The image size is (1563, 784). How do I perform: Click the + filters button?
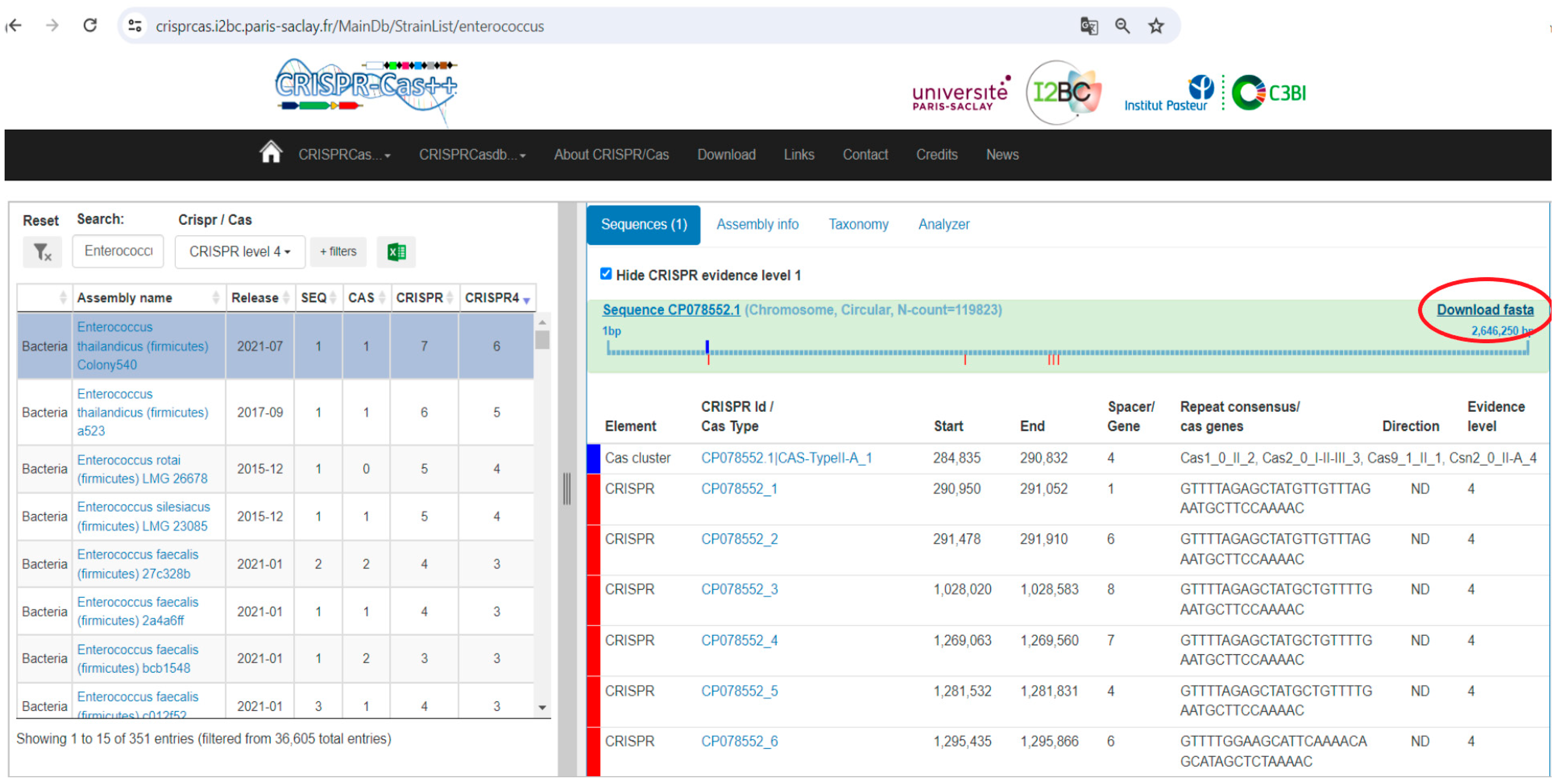point(338,251)
